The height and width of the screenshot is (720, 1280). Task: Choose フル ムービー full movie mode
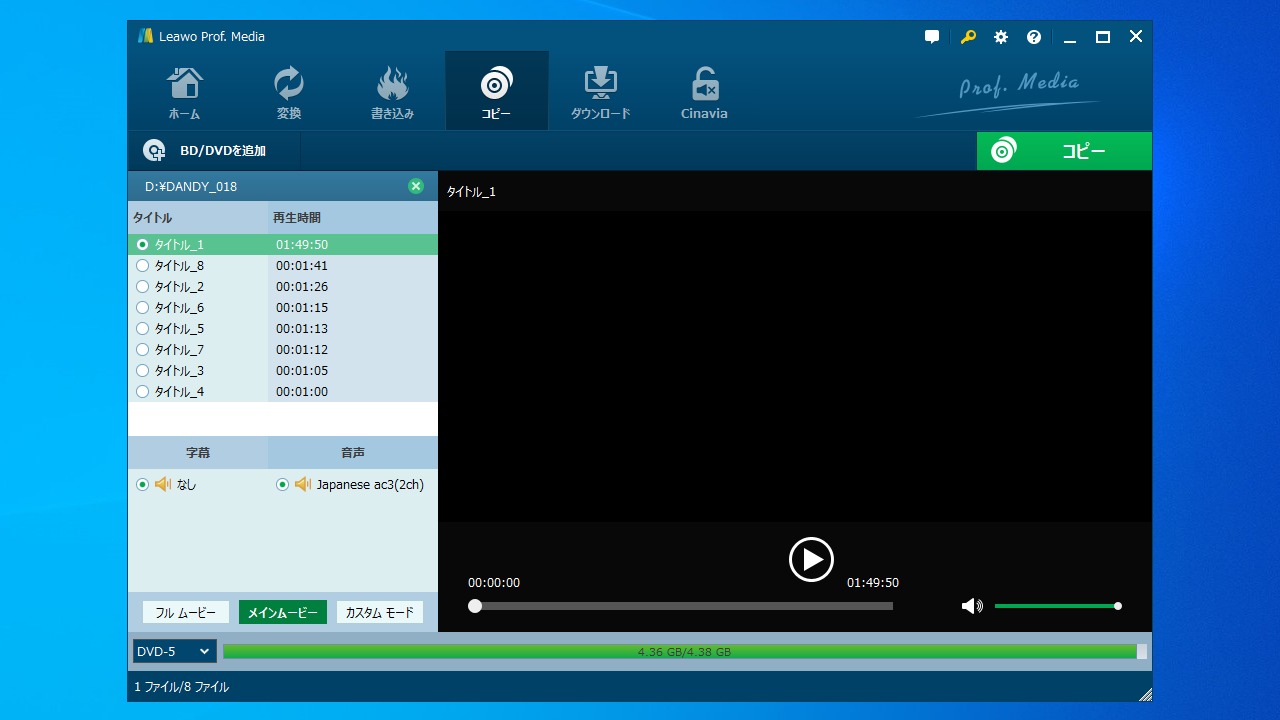tap(186, 612)
